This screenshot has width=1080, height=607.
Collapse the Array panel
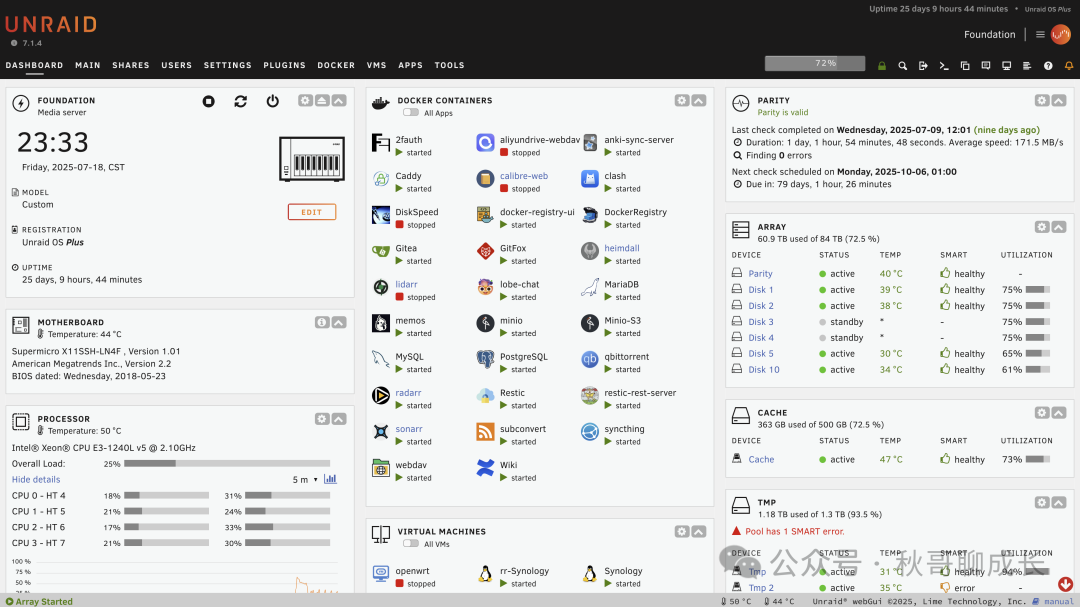coord(1059,227)
